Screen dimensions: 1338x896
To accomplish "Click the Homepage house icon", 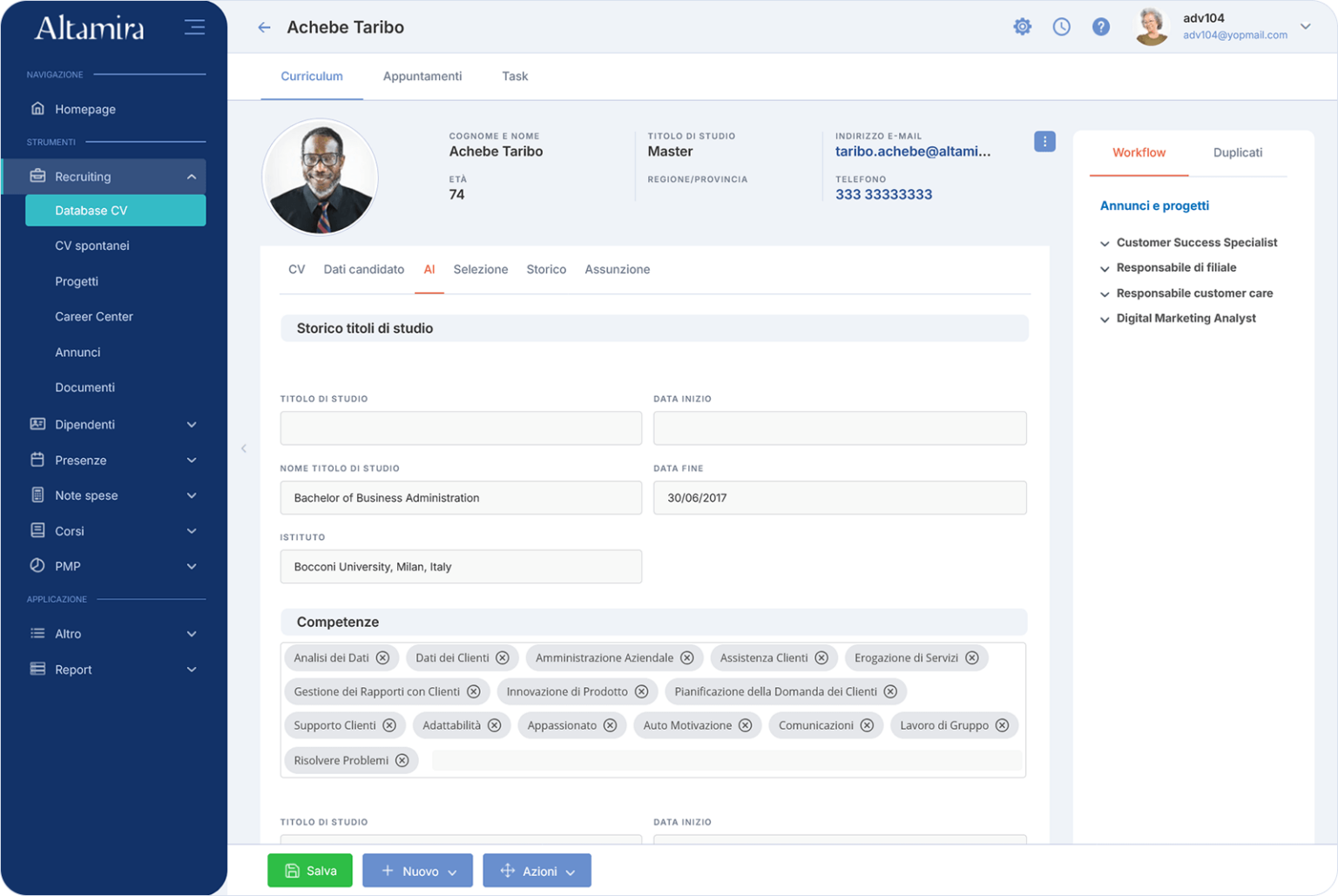I will coord(37,108).
